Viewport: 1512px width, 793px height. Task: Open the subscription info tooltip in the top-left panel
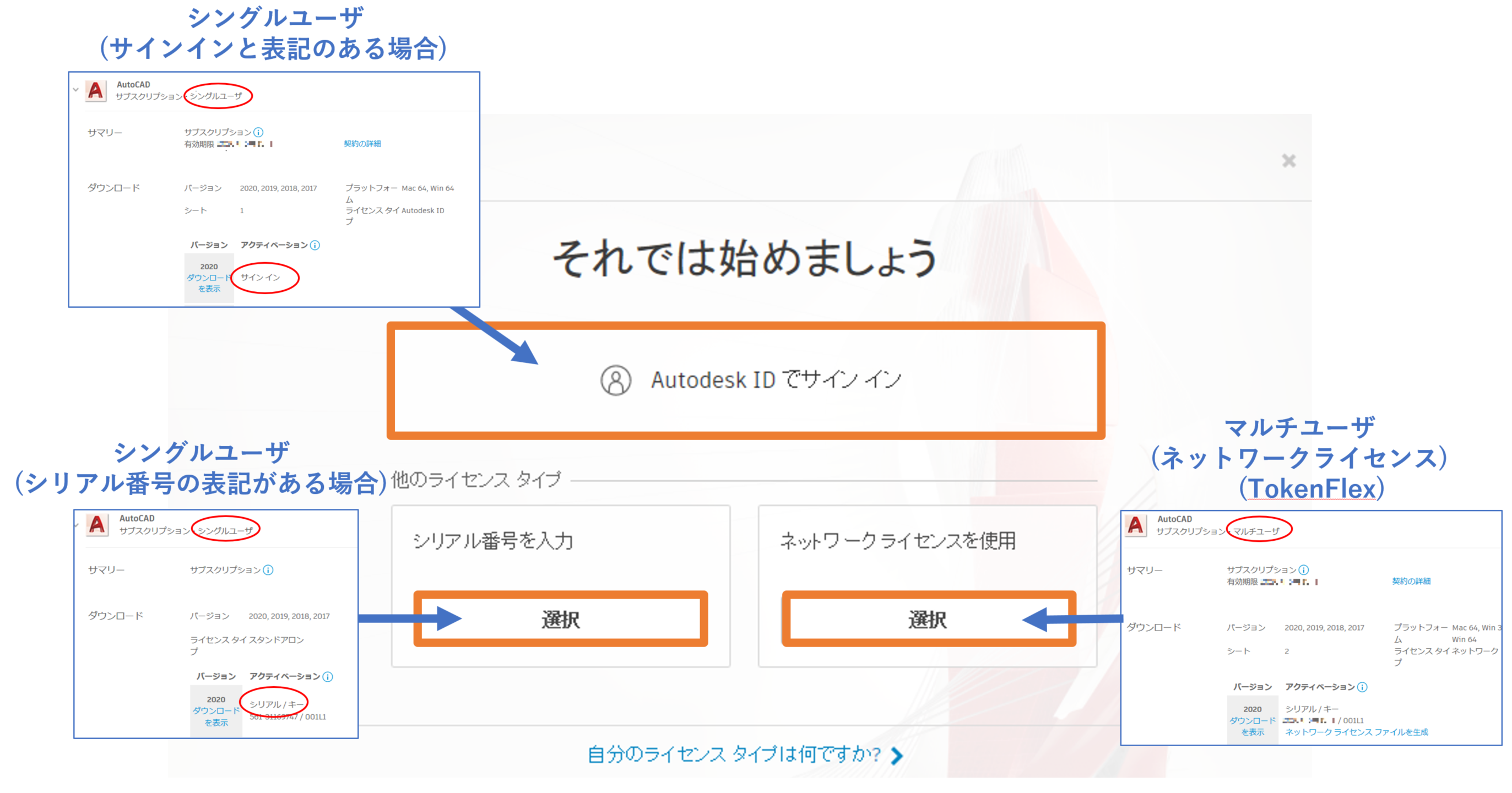[x=258, y=132]
